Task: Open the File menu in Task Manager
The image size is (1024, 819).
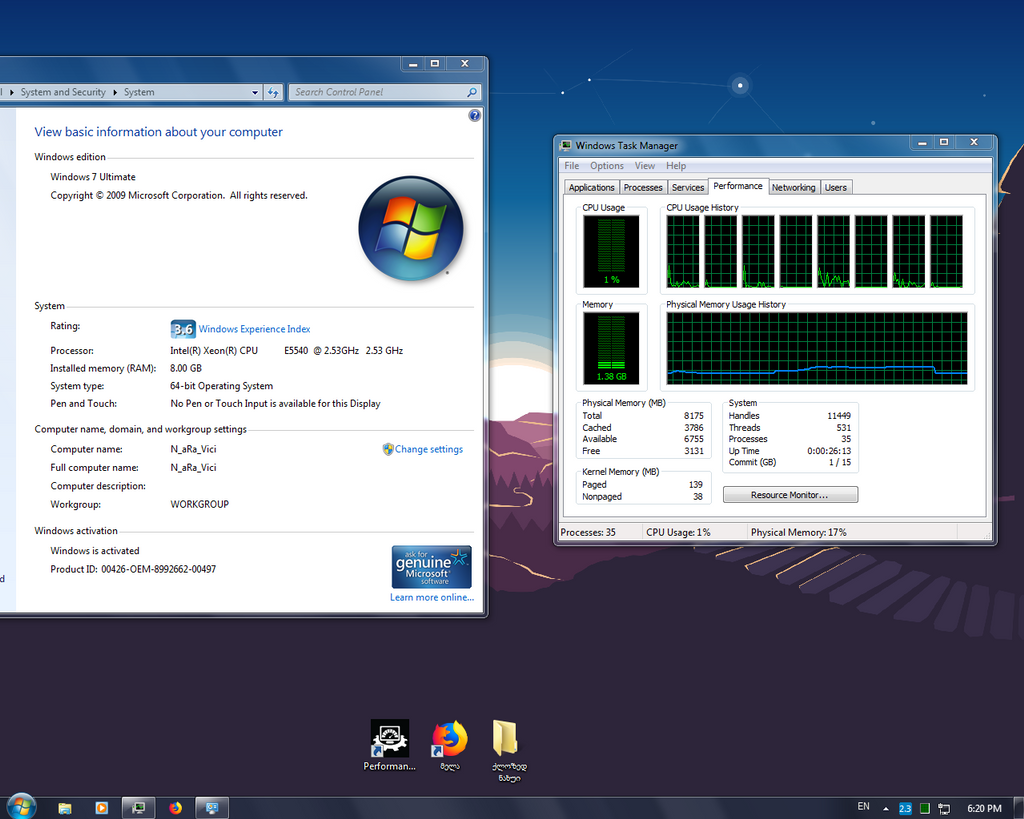Action: click(571, 166)
